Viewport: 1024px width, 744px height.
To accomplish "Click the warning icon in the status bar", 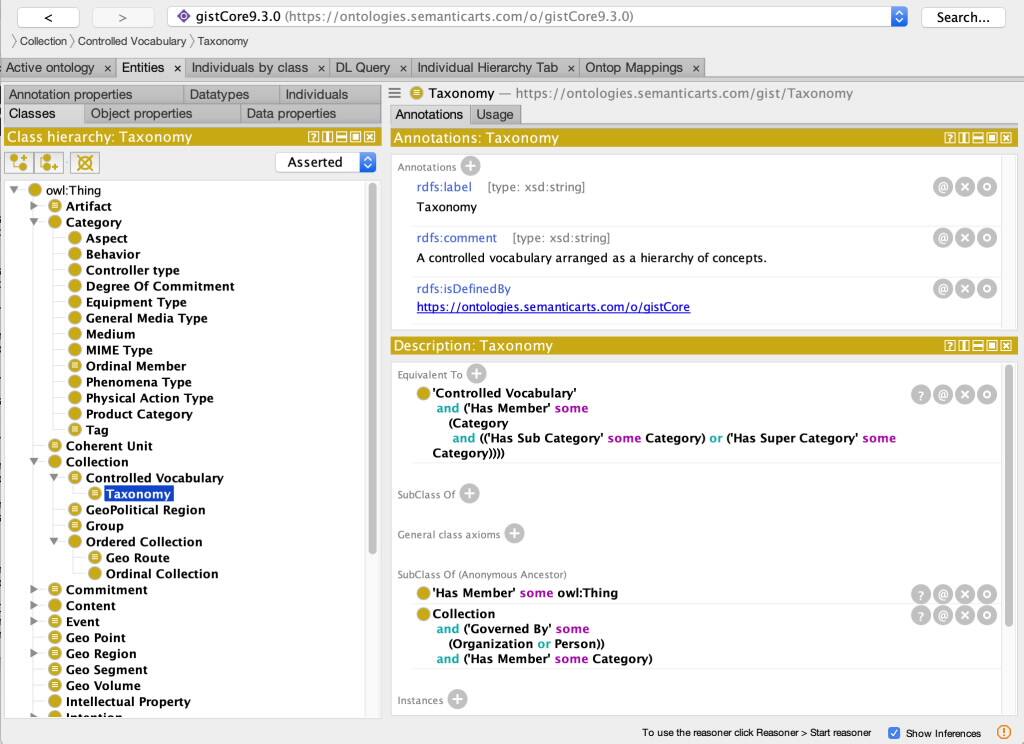I will pos(1004,731).
